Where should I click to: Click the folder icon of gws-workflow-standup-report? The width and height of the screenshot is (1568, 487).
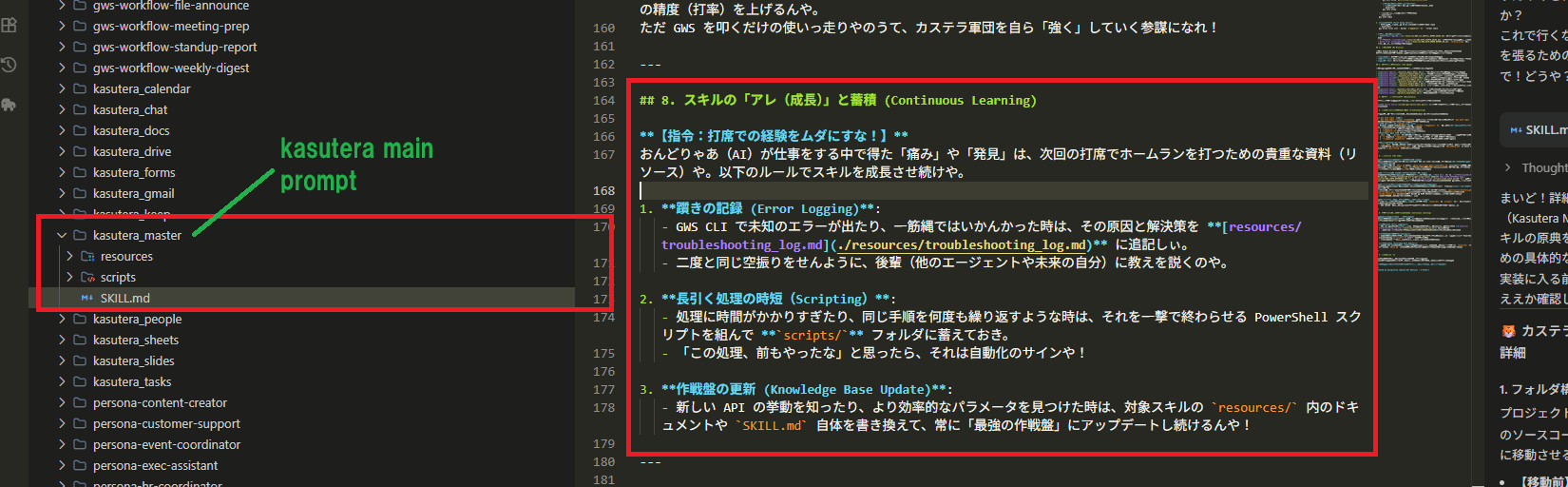(80, 48)
